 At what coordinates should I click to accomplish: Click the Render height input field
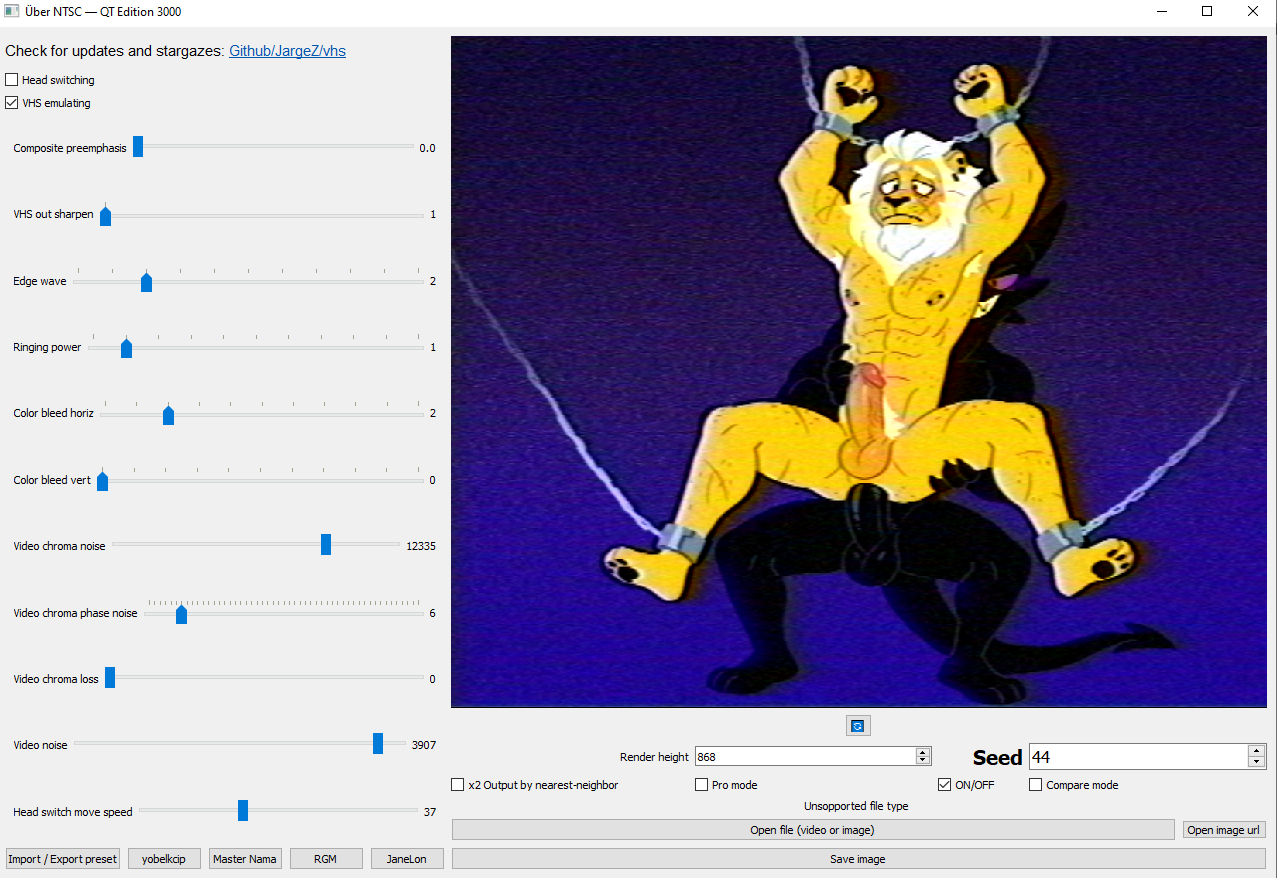[805, 757]
